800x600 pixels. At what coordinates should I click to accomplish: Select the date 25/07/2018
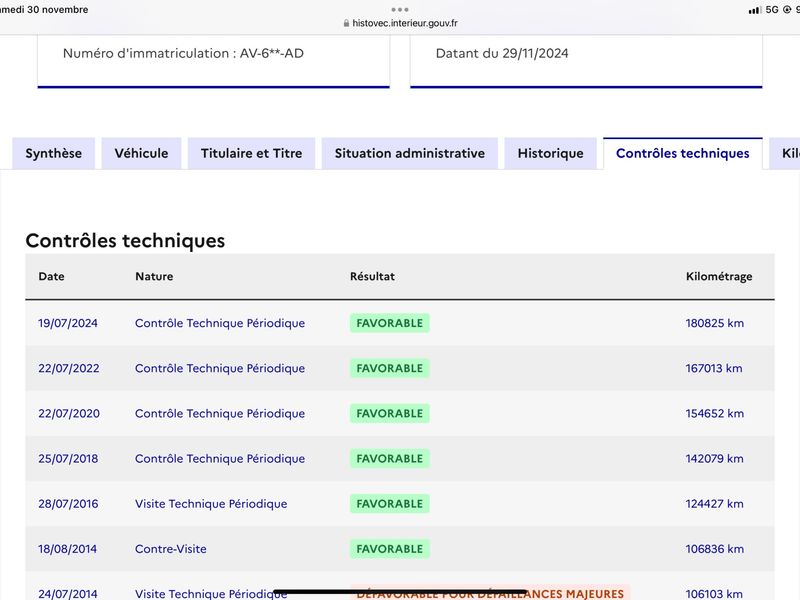68,459
